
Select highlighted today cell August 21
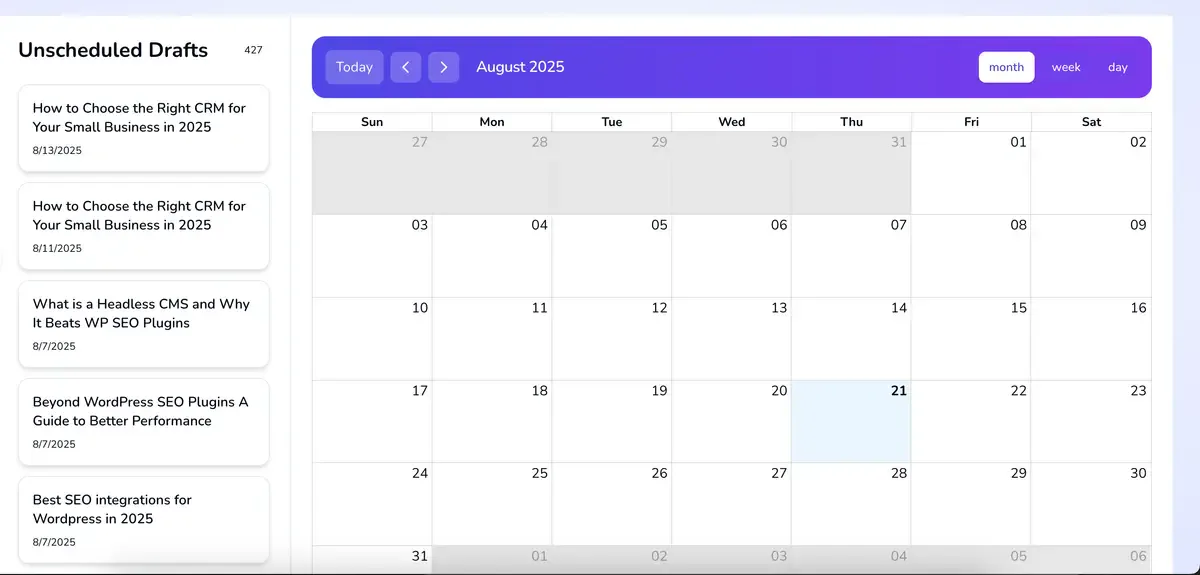(851, 422)
